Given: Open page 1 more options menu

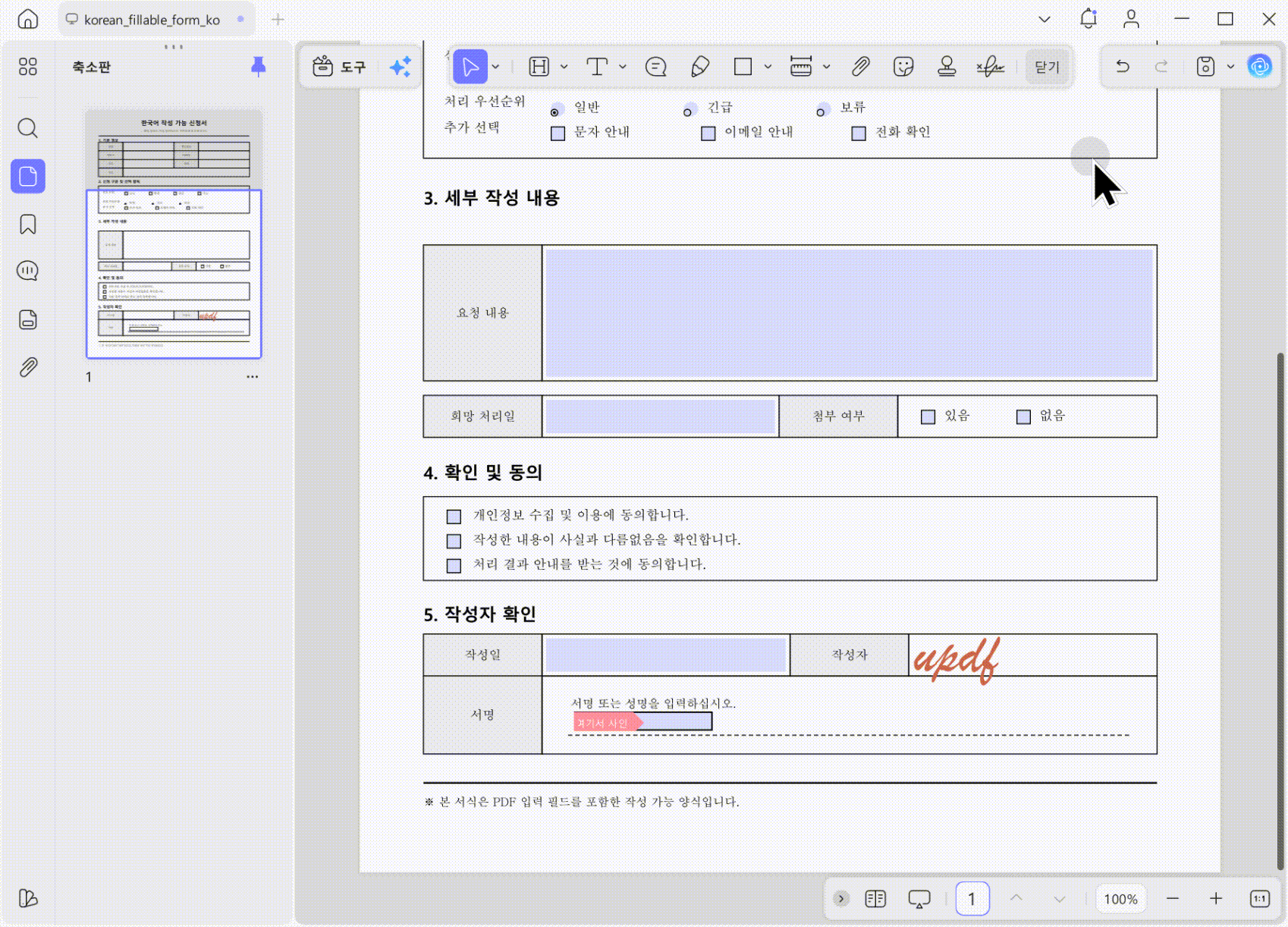Looking at the screenshot, I should click(x=252, y=376).
